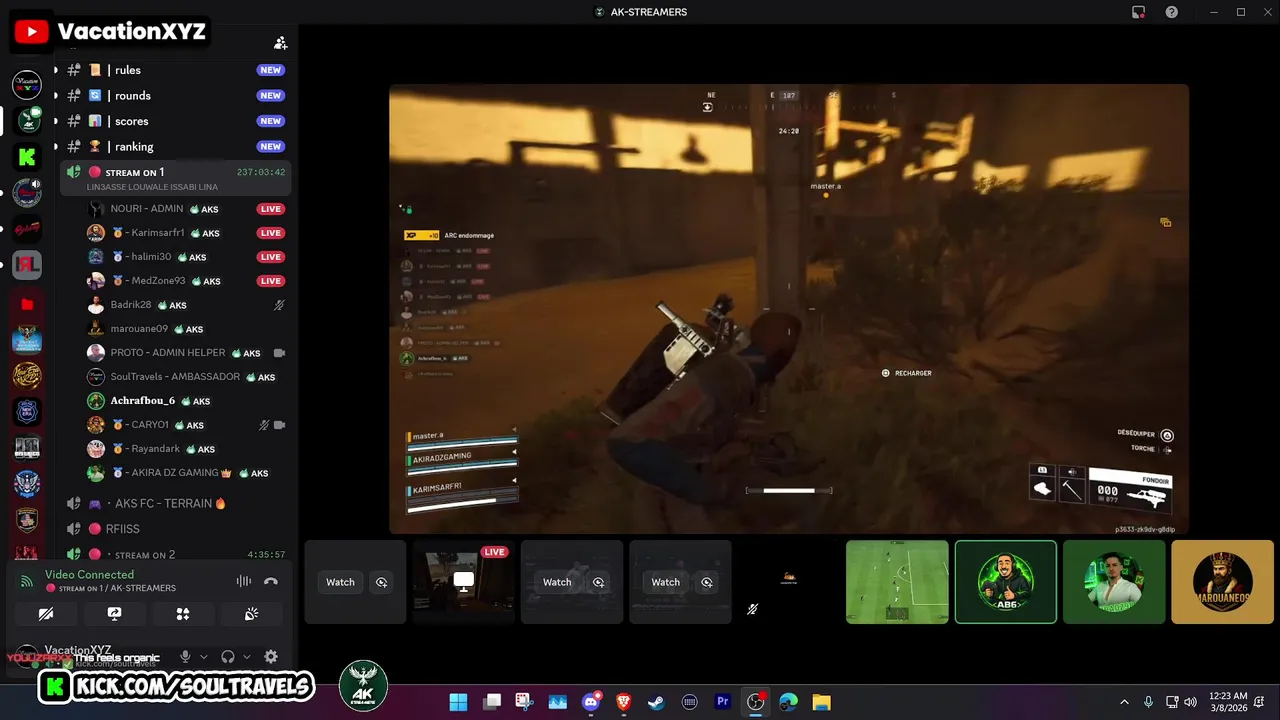The image size is (1280, 720).
Task: Click LIVE badge next to halimi30
Action: pos(271,257)
